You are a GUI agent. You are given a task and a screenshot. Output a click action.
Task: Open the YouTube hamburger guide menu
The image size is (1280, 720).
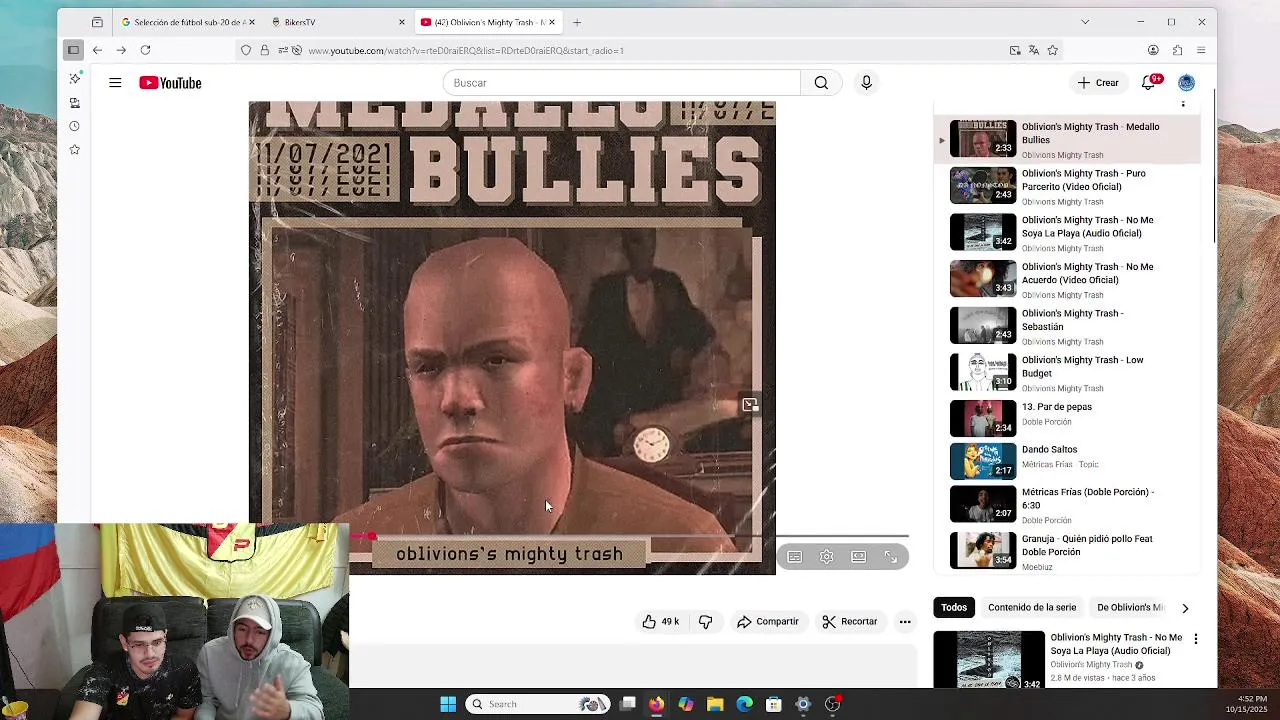click(x=115, y=83)
